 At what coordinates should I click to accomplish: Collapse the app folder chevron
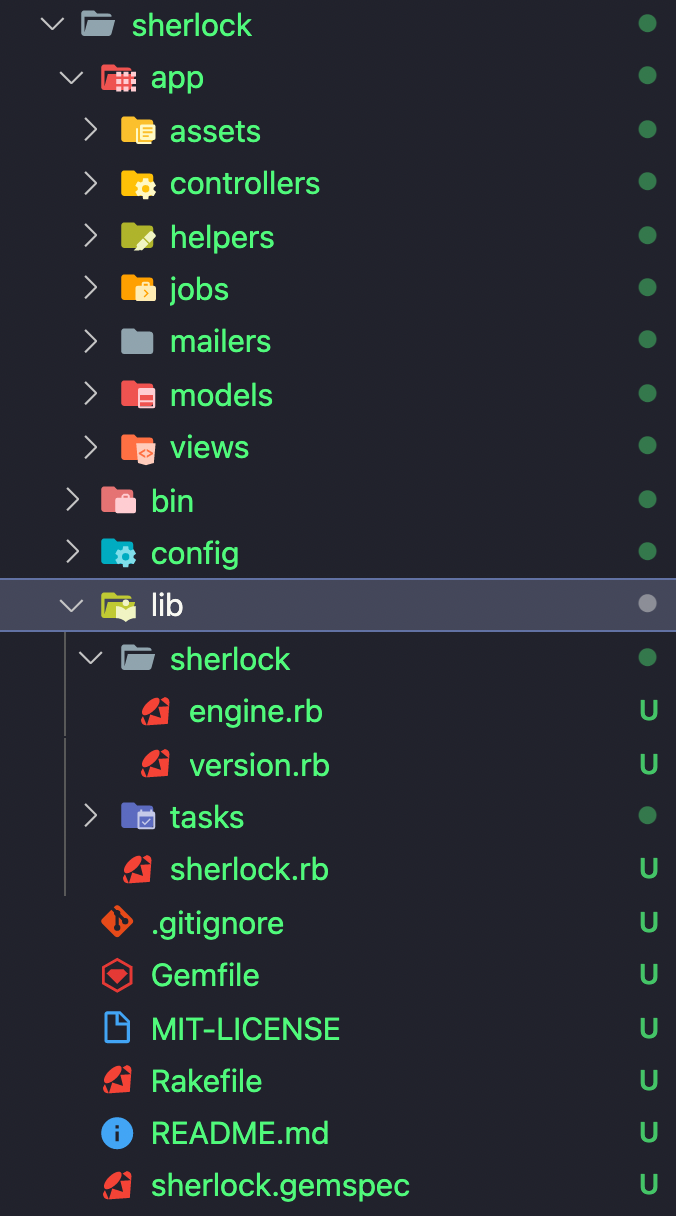(72, 78)
